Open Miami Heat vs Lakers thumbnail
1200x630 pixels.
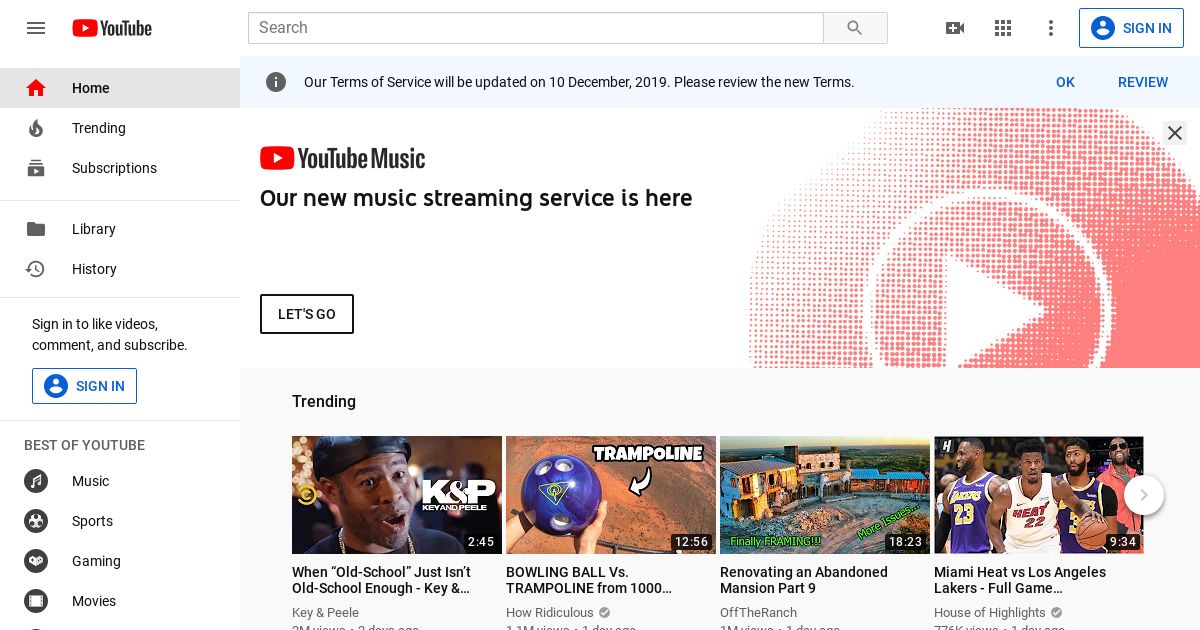1039,495
